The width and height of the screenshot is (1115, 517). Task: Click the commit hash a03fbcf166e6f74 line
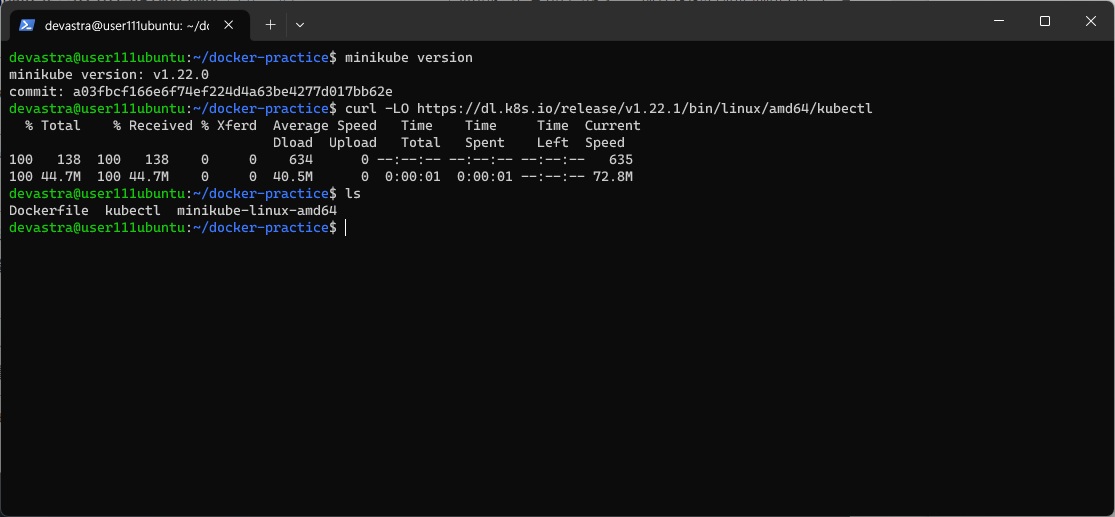click(x=201, y=92)
